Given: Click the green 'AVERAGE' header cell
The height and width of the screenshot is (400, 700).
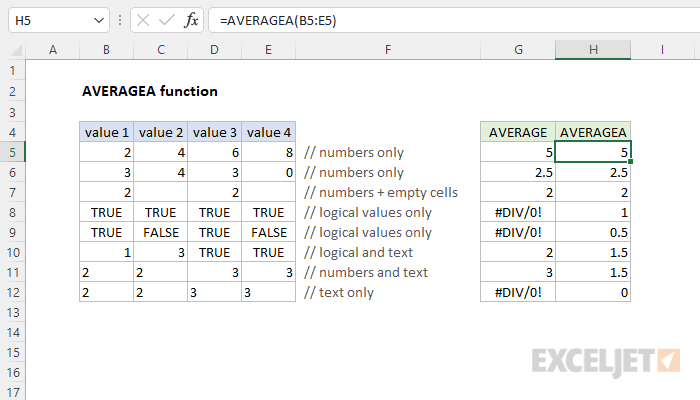Looking at the screenshot, I should [518, 132].
